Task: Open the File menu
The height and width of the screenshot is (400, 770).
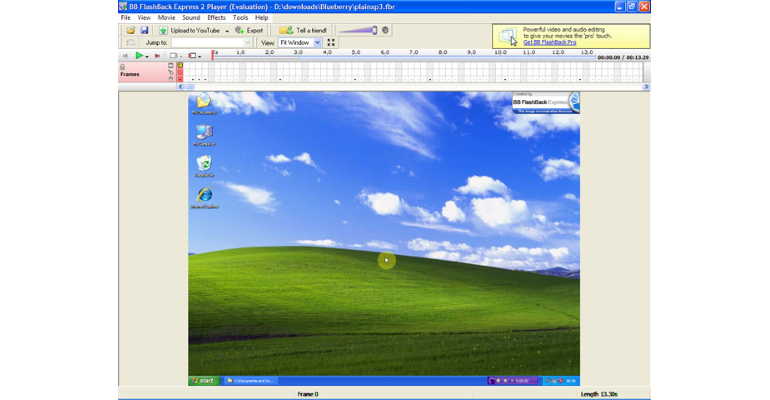Action: pyautogui.click(x=126, y=18)
